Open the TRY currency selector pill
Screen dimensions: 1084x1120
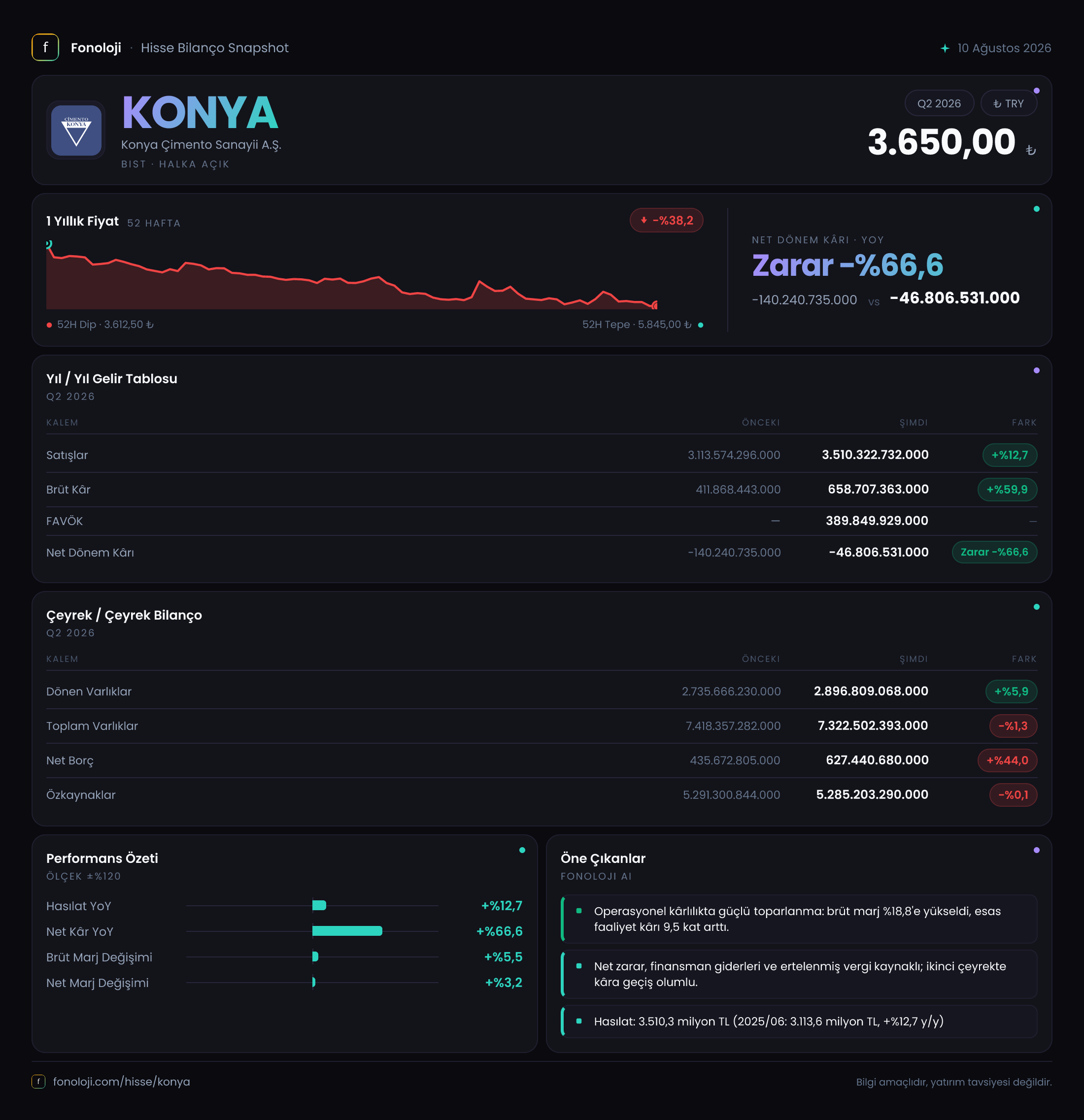pyautogui.click(x=1009, y=103)
